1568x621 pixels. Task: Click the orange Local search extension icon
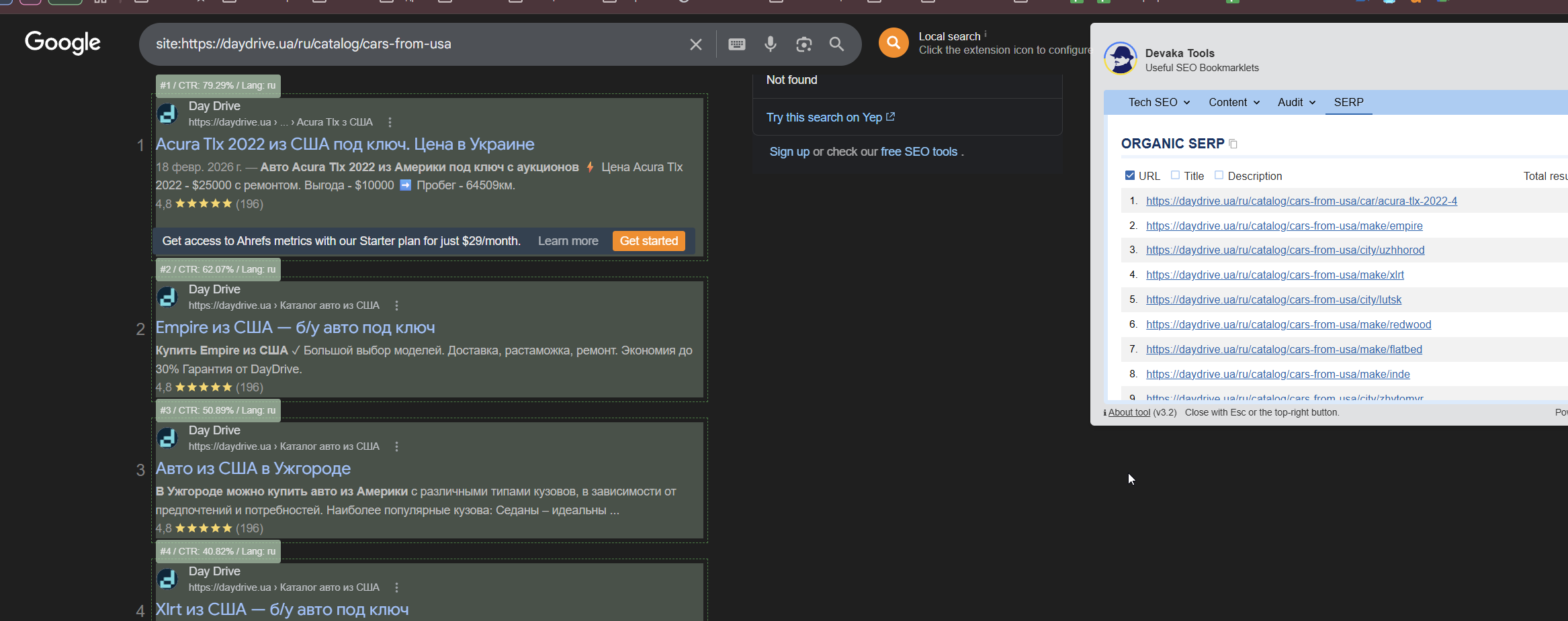click(x=894, y=43)
